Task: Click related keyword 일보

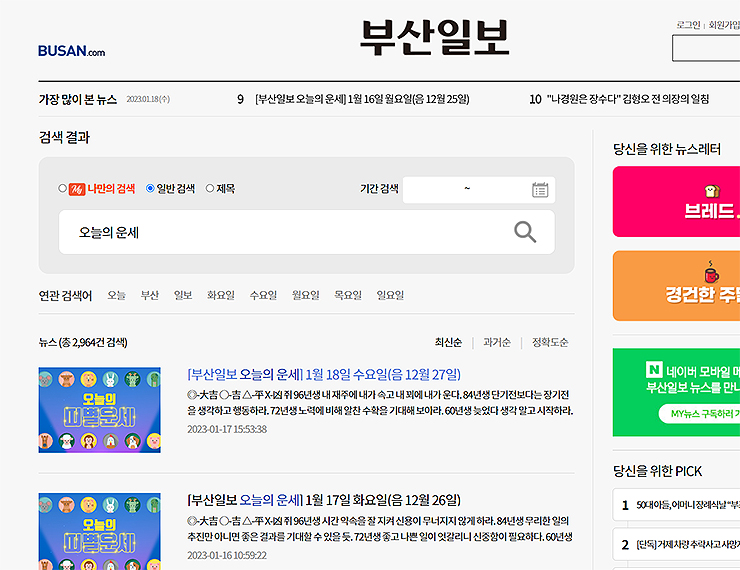Action: pos(183,295)
